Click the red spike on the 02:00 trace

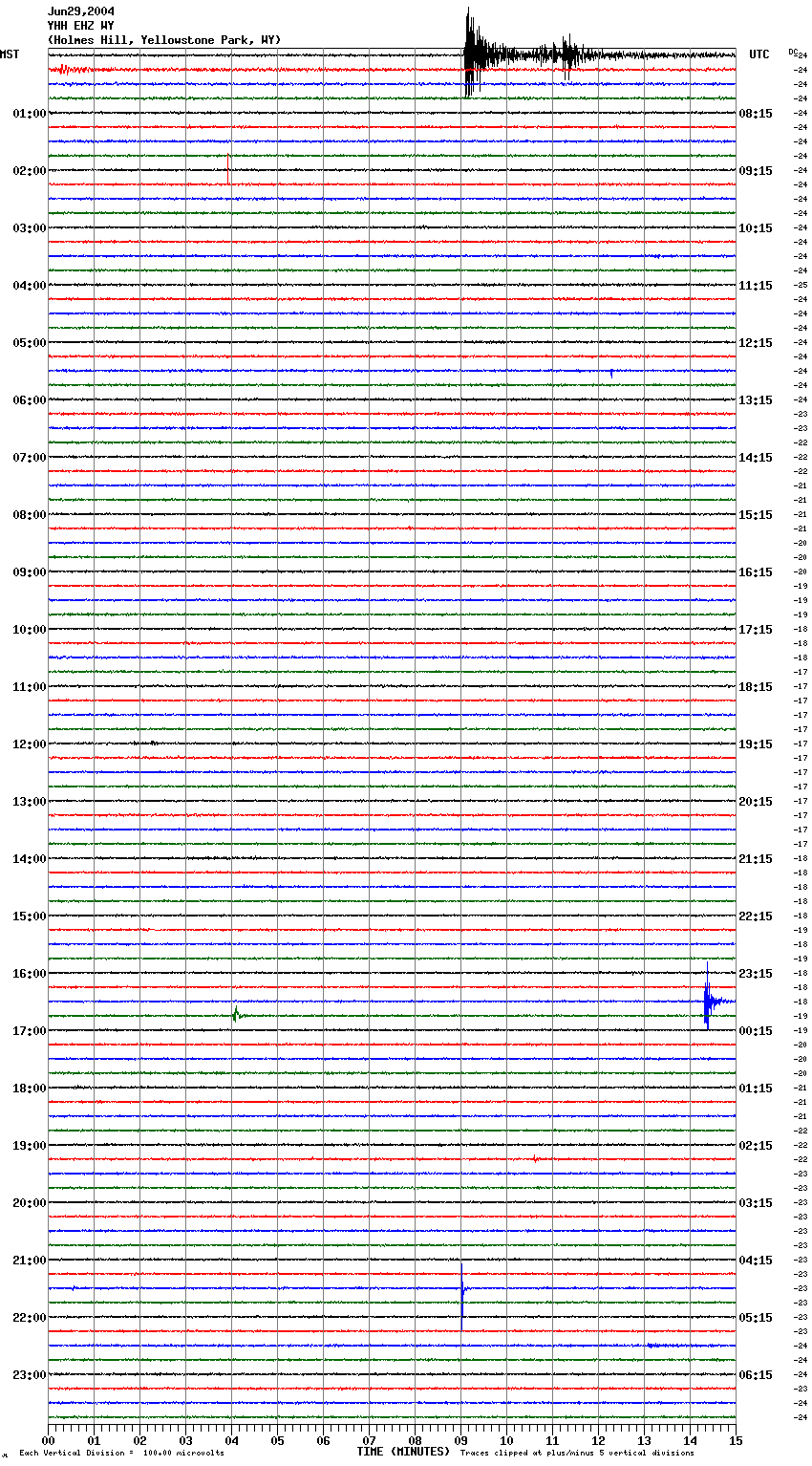coord(228,169)
